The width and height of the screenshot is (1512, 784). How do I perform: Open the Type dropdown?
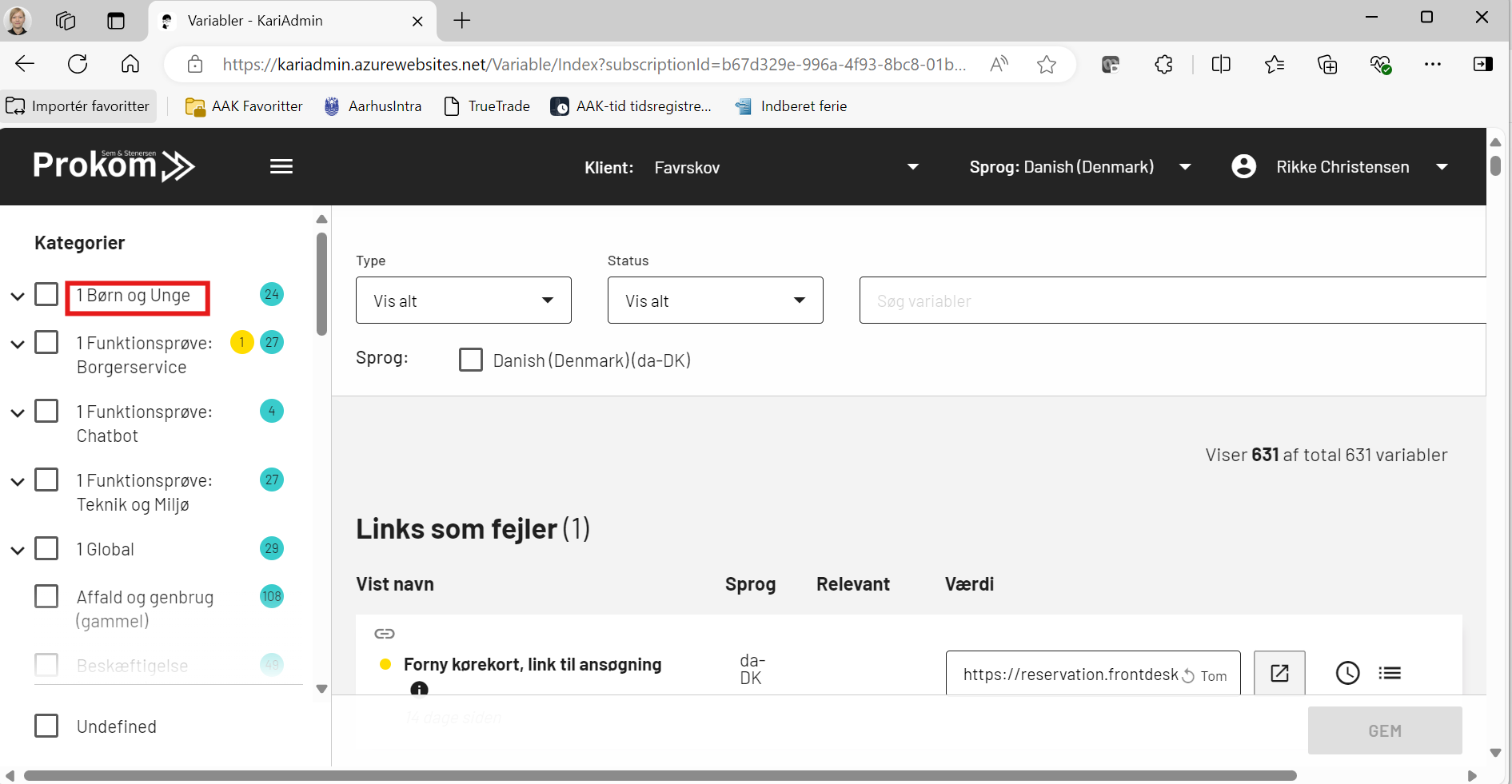463,300
